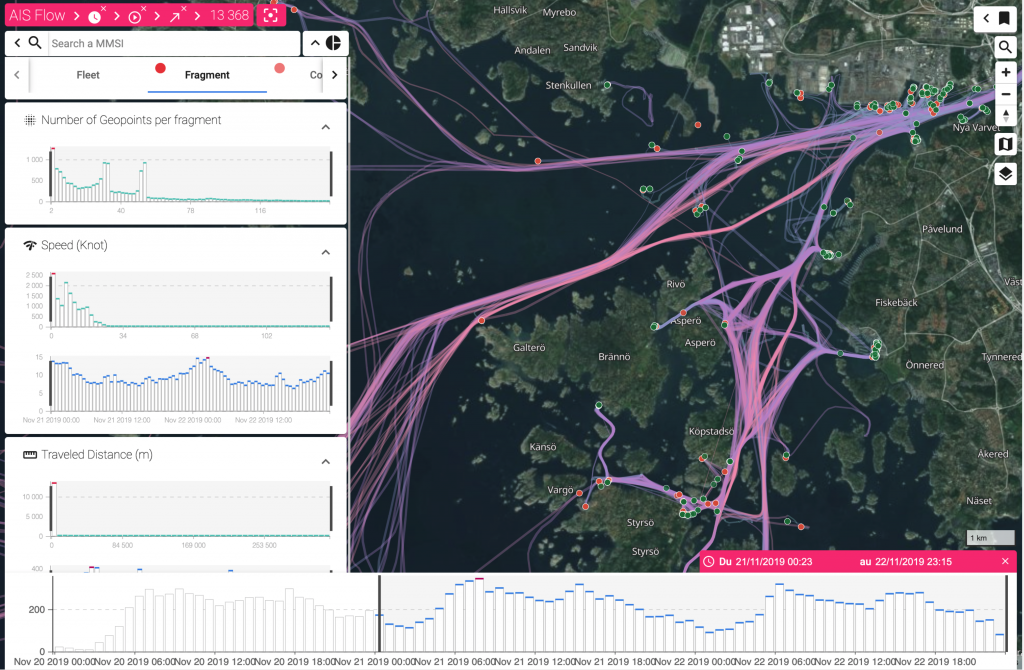The height and width of the screenshot is (670, 1024).
Task: Remove the clock time filter
Action: coord(104,9)
